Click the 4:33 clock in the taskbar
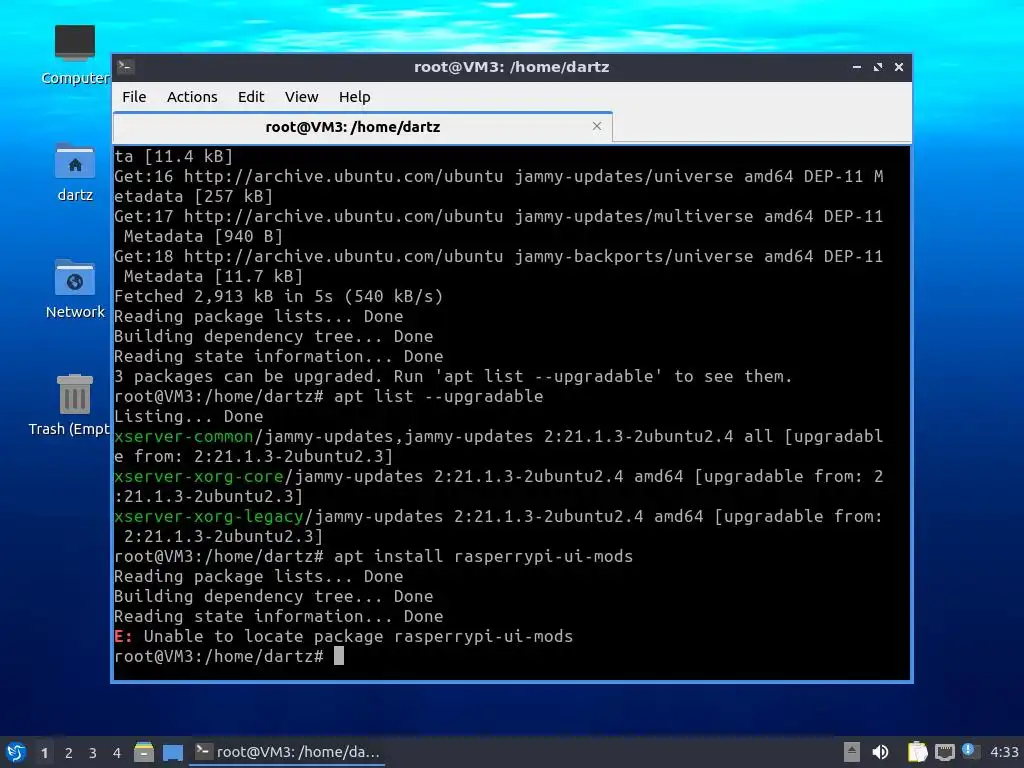 pyautogui.click(x=1004, y=752)
